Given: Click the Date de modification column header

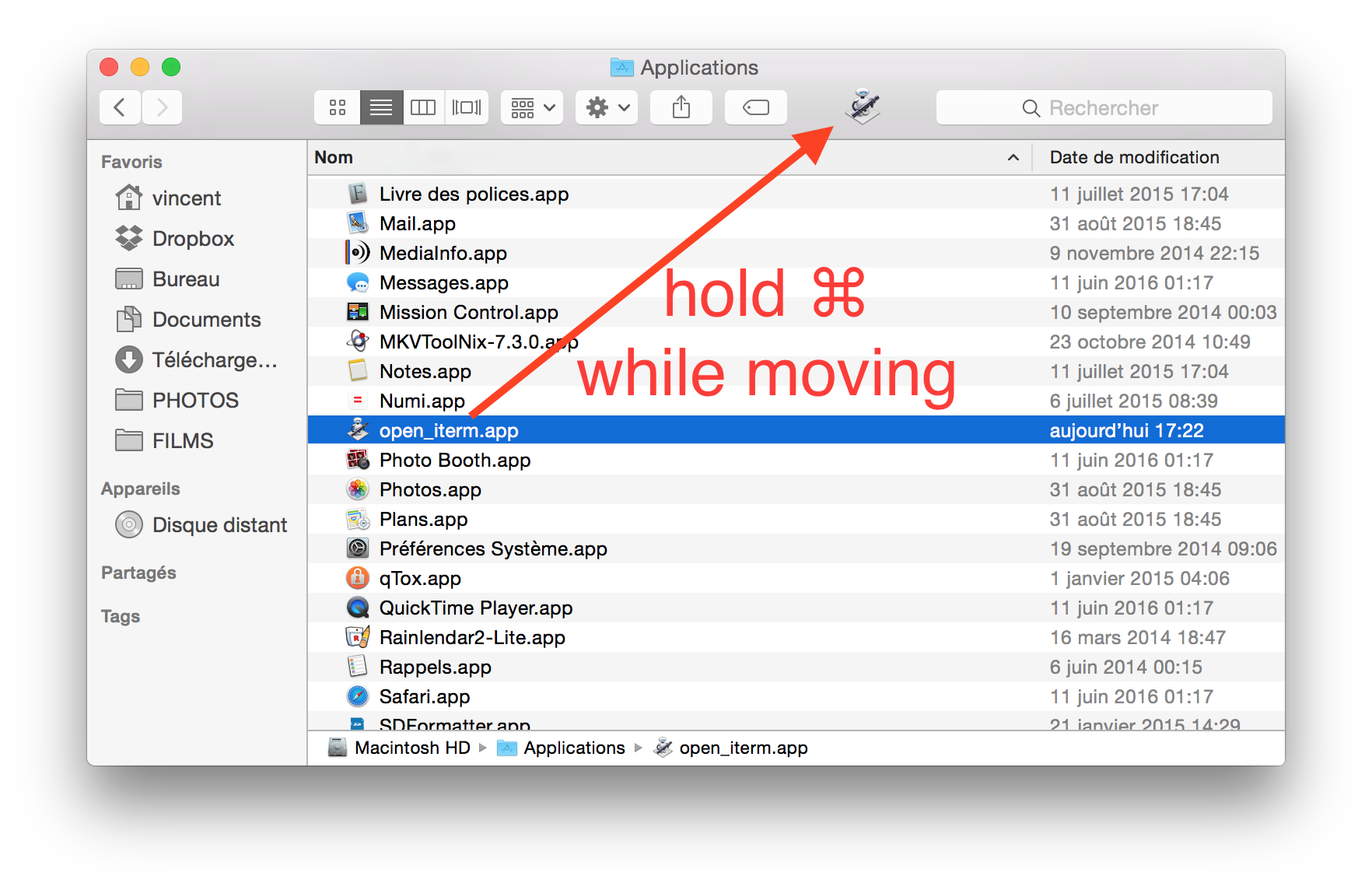Looking at the screenshot, I should pyautogui.click(x=1133, y=156).
